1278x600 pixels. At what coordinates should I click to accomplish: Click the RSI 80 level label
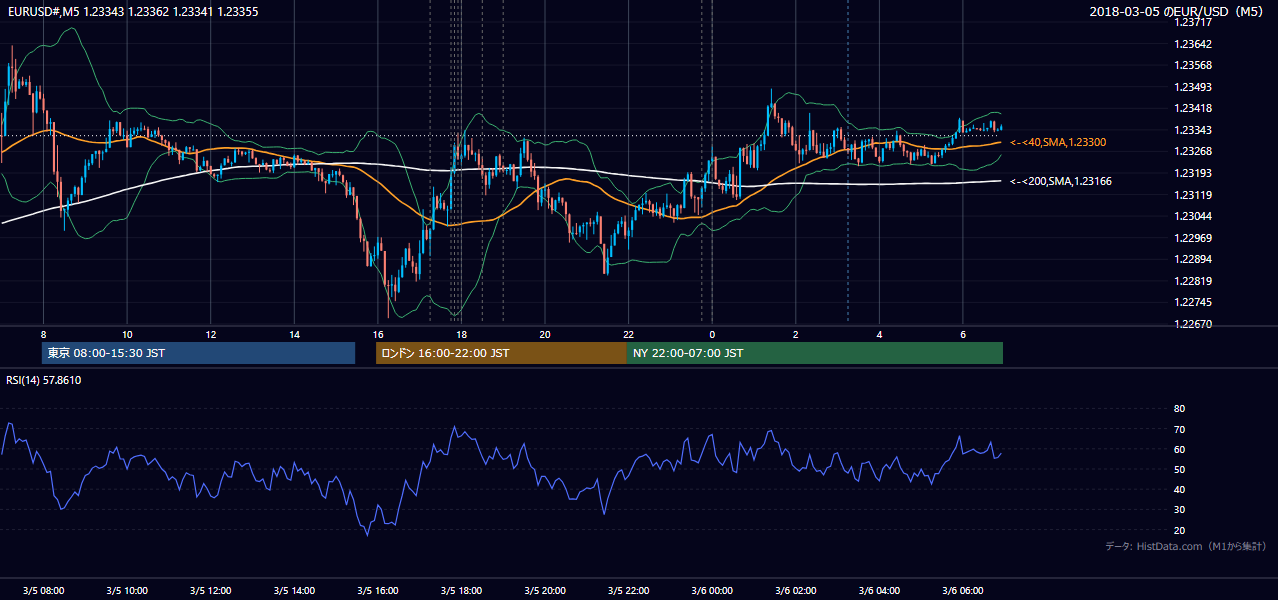(1179, 409)
